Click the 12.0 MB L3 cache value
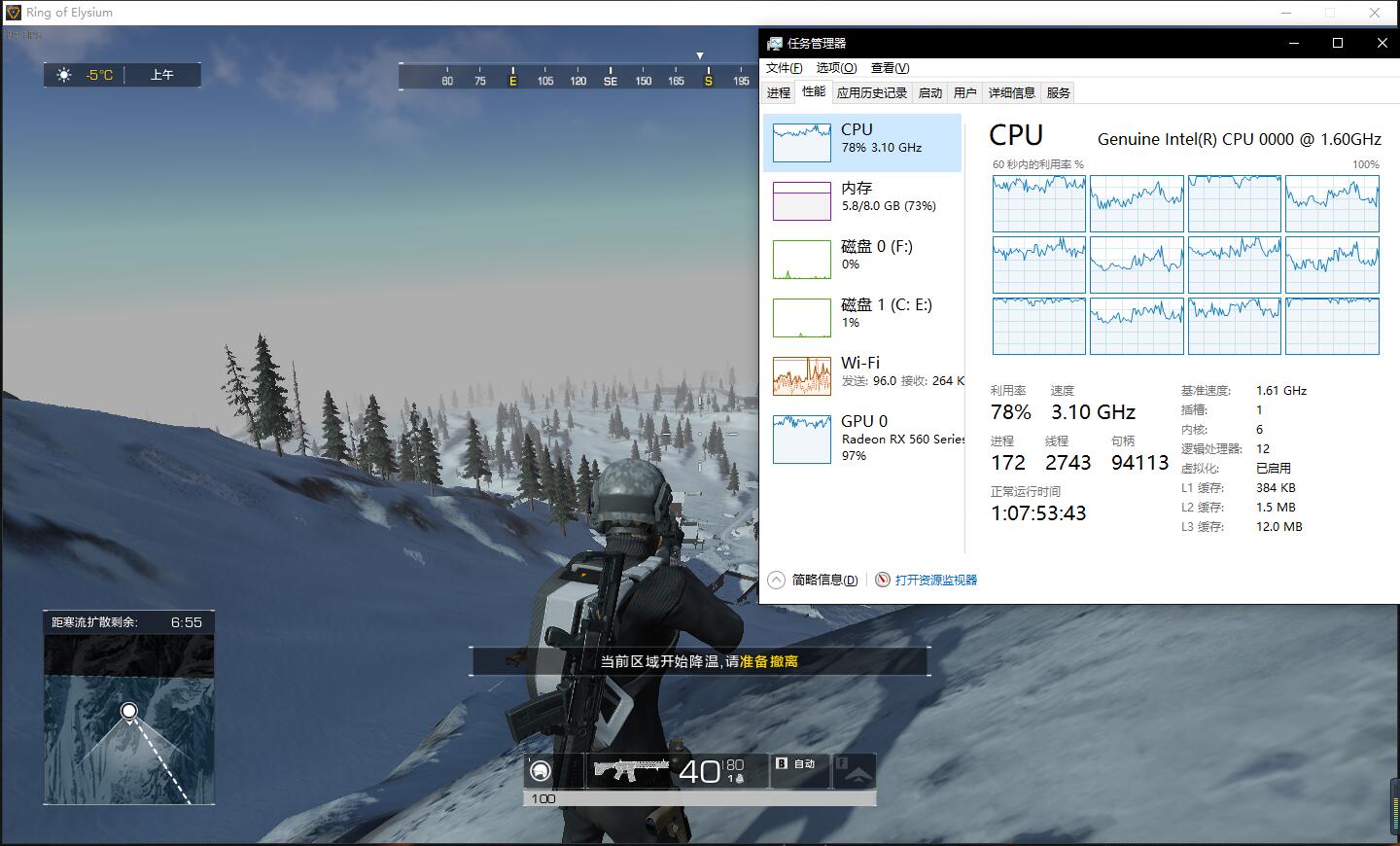Screen dimensions: 1400x846 [1279, 527]
